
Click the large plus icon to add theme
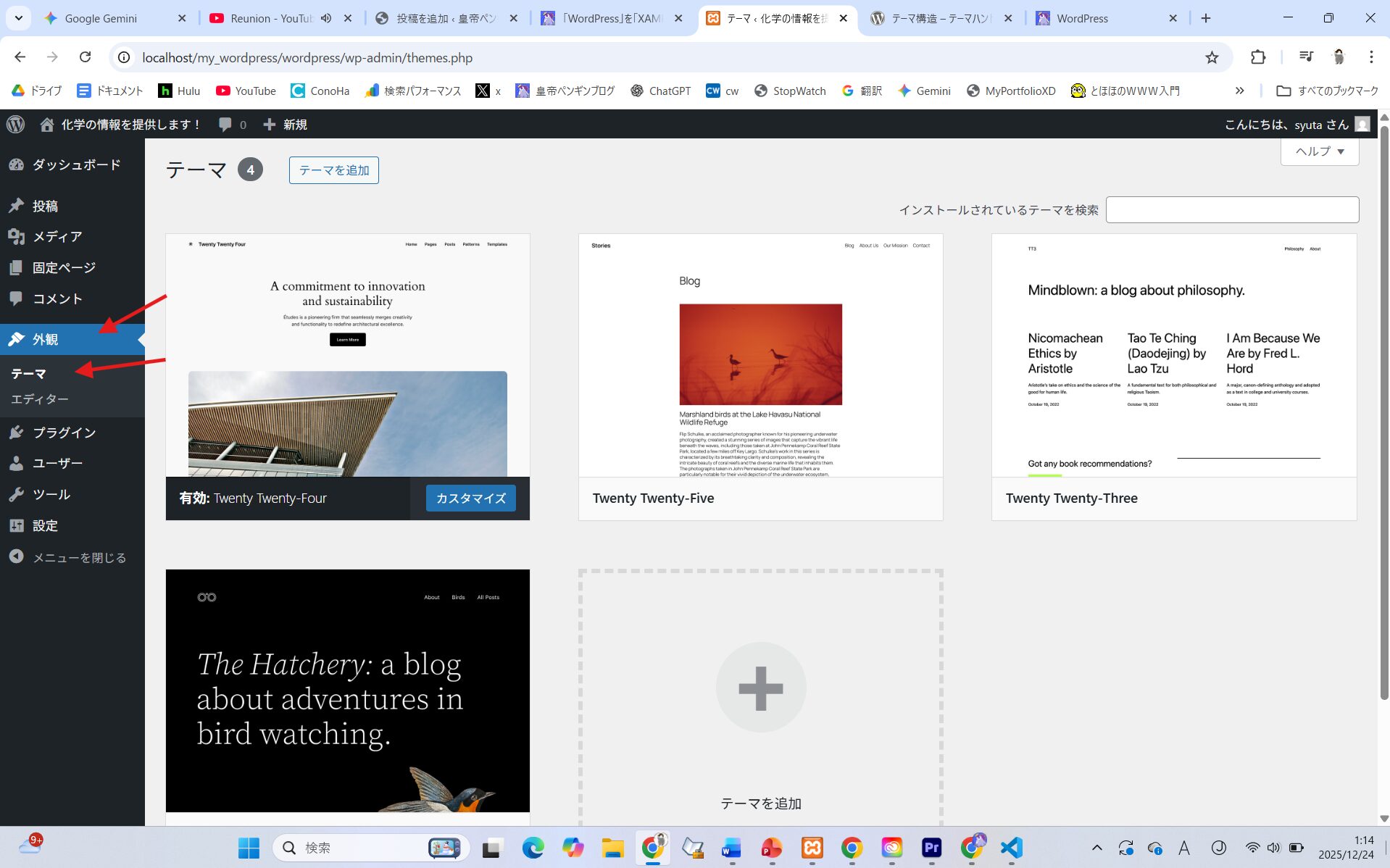pyautogui.click(x=760, y=687)
